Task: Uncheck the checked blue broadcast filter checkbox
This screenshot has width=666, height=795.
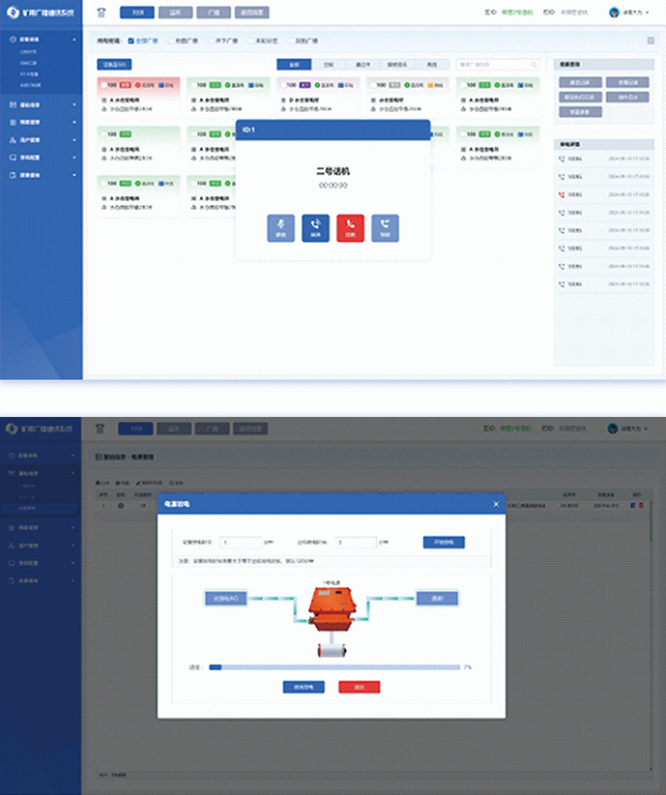Action: tap(131, 41)
